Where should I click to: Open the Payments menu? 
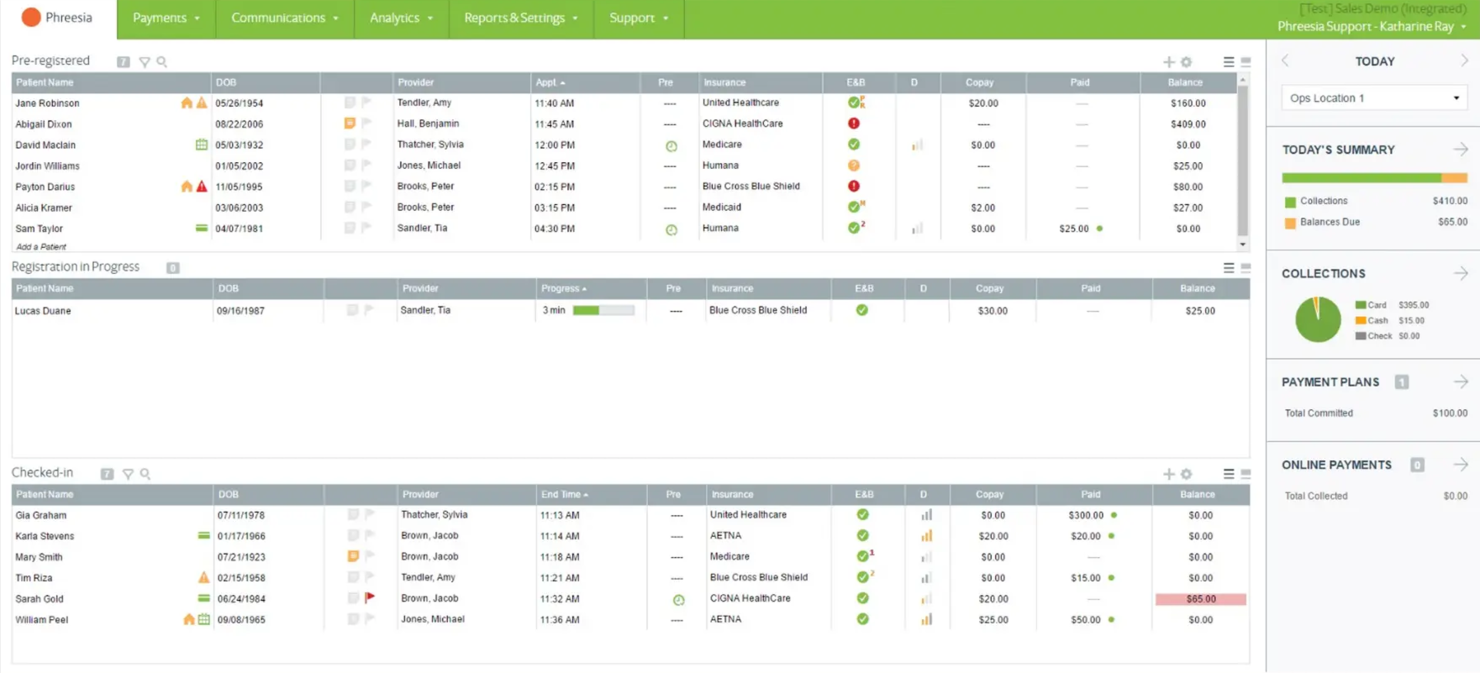tap(166, 19)
